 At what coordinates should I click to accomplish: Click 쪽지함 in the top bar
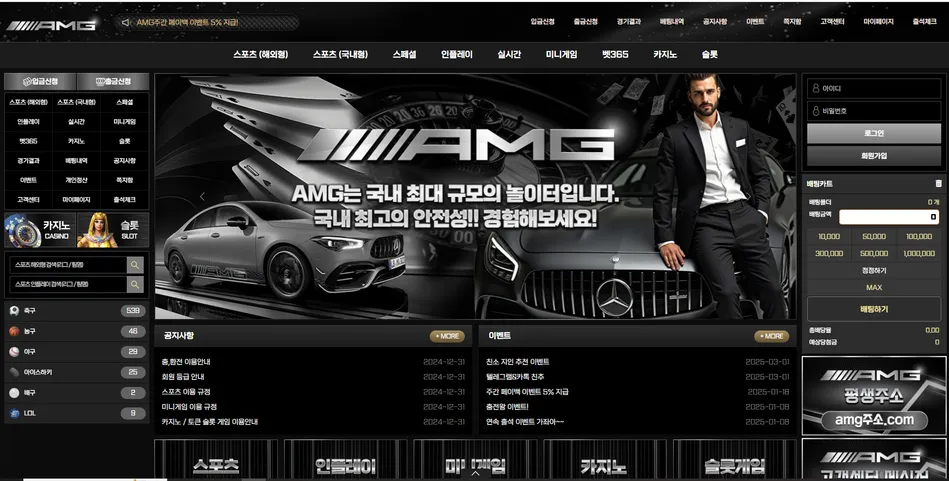point(792,22)
